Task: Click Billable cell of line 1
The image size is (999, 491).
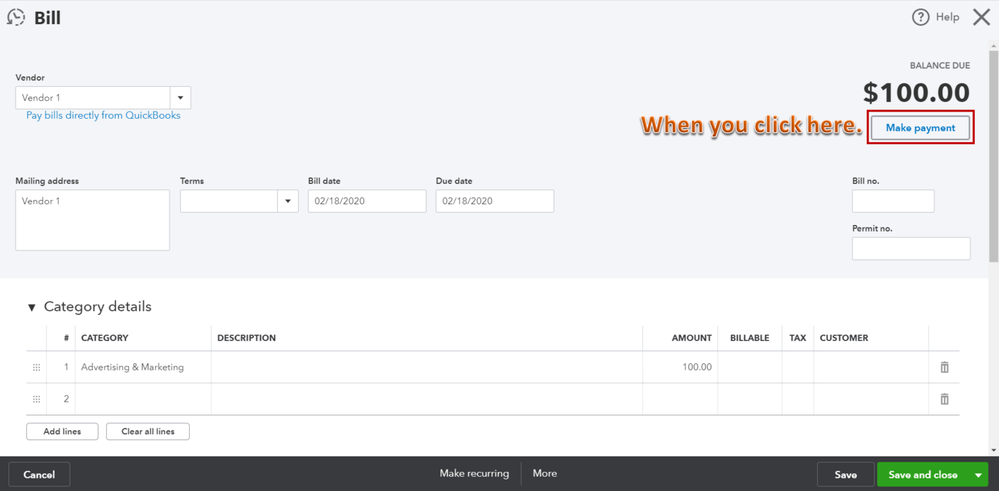Action: tap(750, 367)
